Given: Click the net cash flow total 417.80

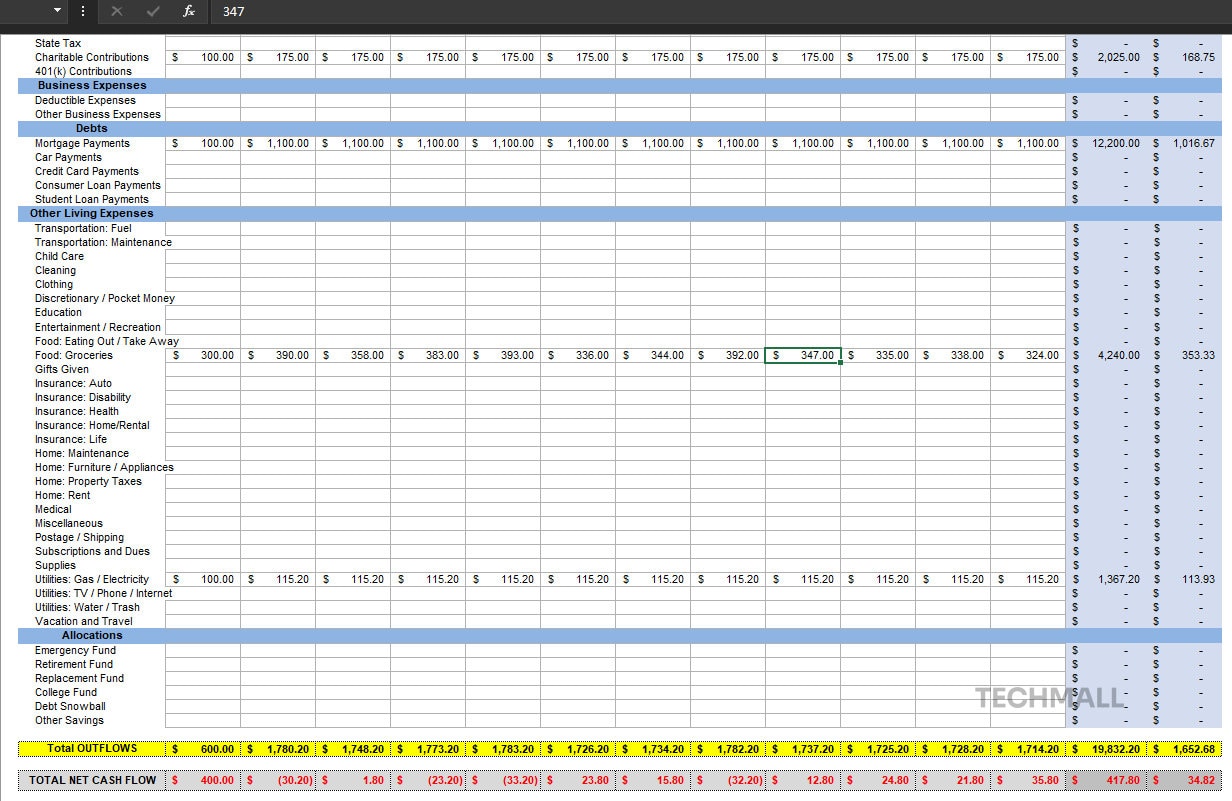Looking at the screenshot, I should (x=1106, y=780).
